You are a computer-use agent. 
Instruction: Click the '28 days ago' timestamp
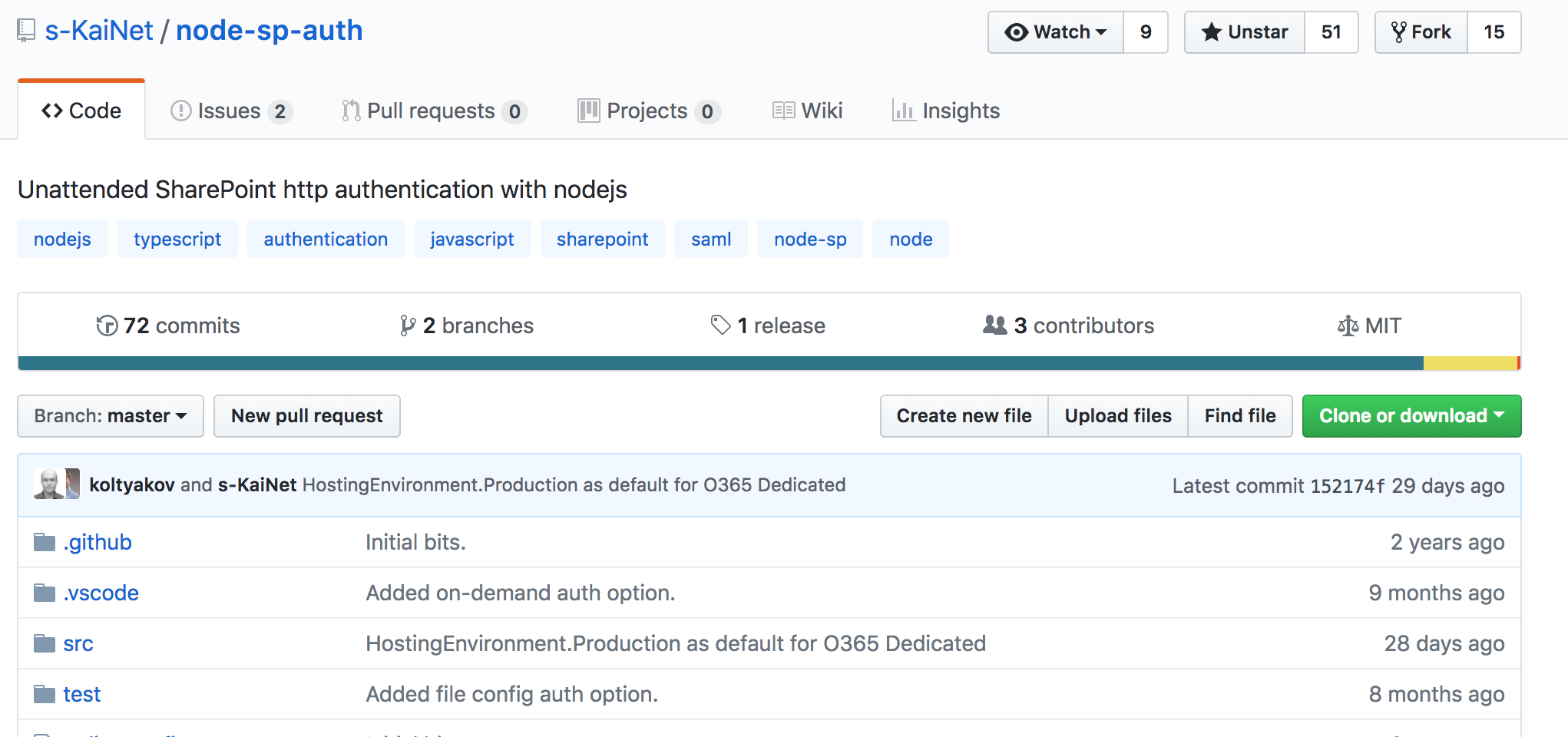coord(1444,643)
